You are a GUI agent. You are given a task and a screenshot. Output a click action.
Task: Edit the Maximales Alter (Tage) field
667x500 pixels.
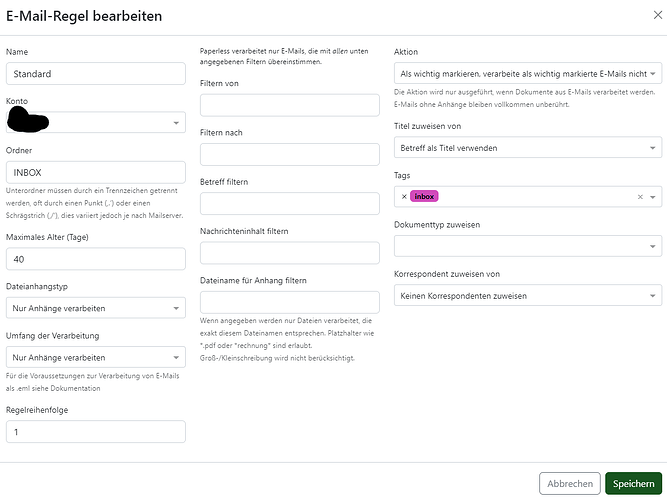96,259
